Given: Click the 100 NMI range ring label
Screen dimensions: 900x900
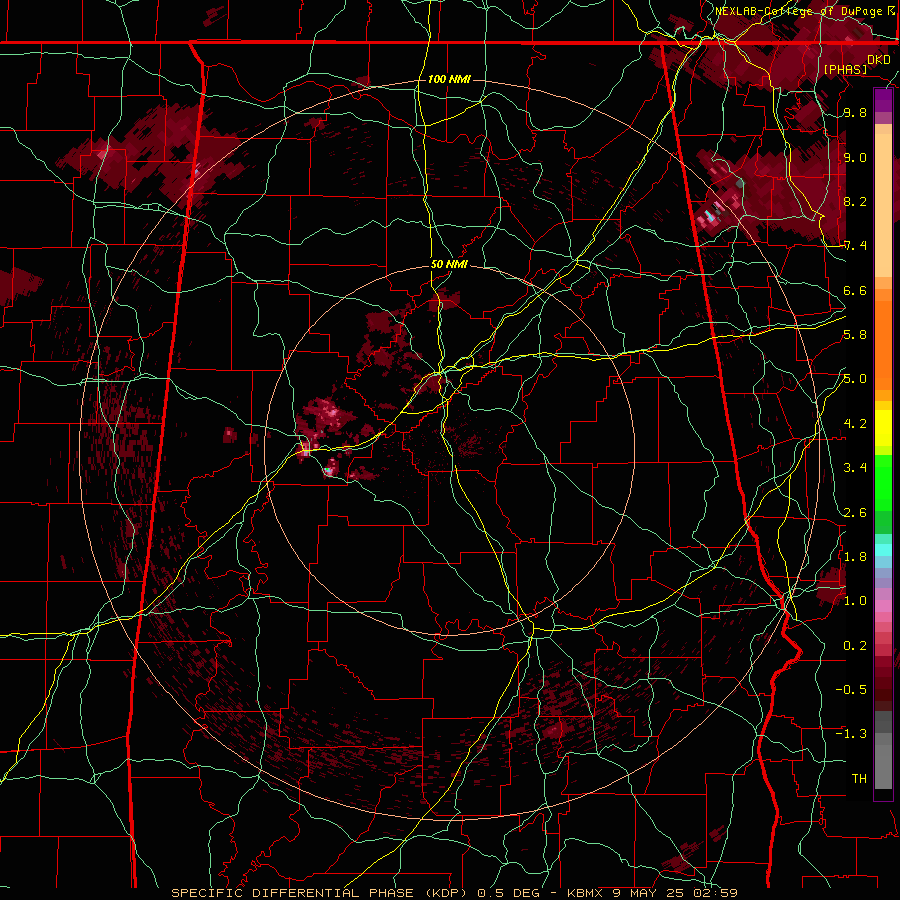Looking at the screenshot, I should pos(449,79).
